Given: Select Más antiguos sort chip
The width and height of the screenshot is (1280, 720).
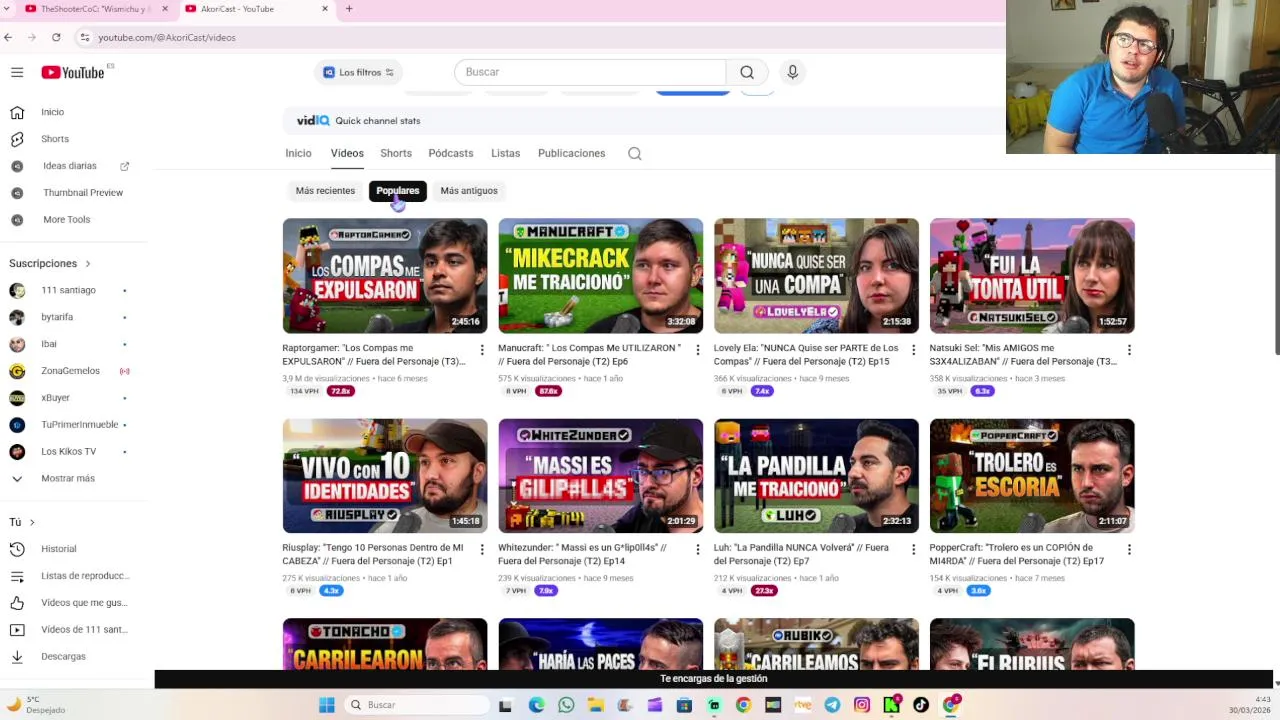Looking at the screenshot, I should [469, 191].
